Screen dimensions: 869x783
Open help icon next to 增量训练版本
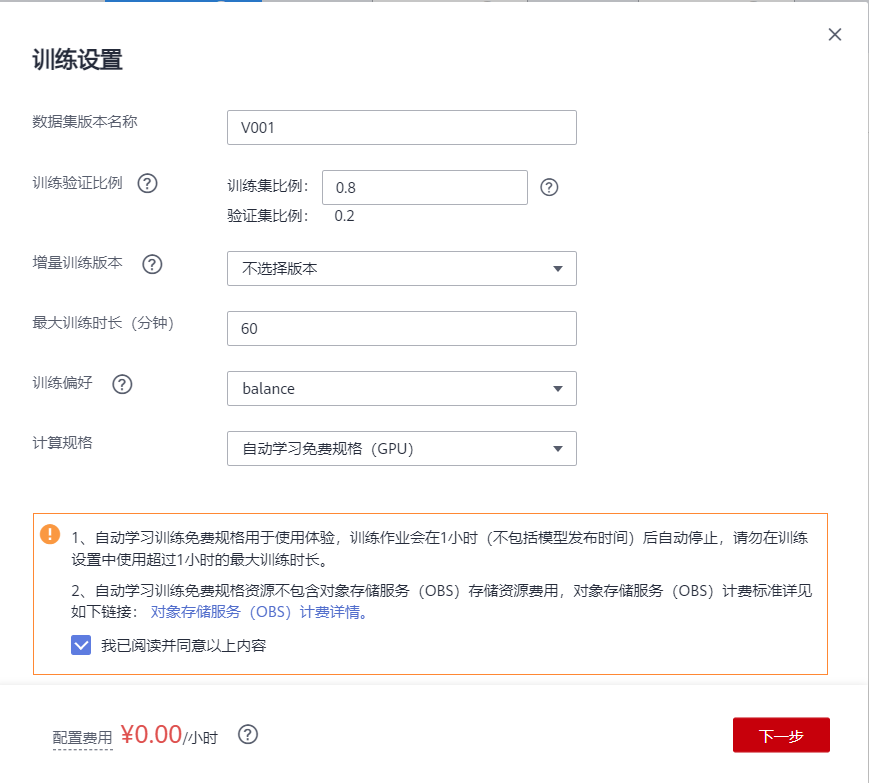152,264
